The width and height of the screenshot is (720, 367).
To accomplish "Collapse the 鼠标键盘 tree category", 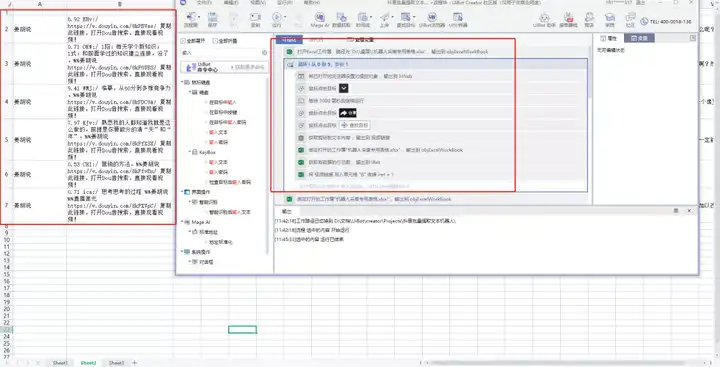I will tap(183, 82).
